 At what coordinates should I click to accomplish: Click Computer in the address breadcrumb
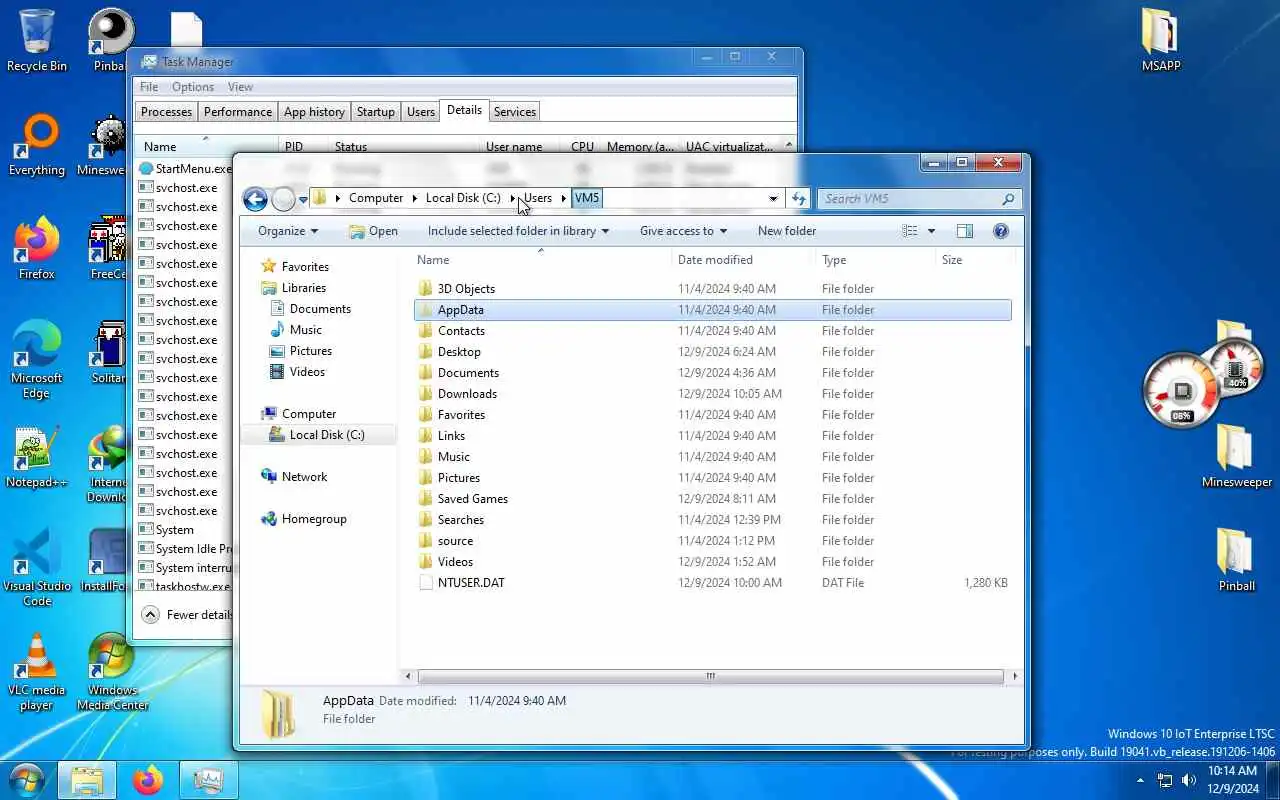coord(376,198)
